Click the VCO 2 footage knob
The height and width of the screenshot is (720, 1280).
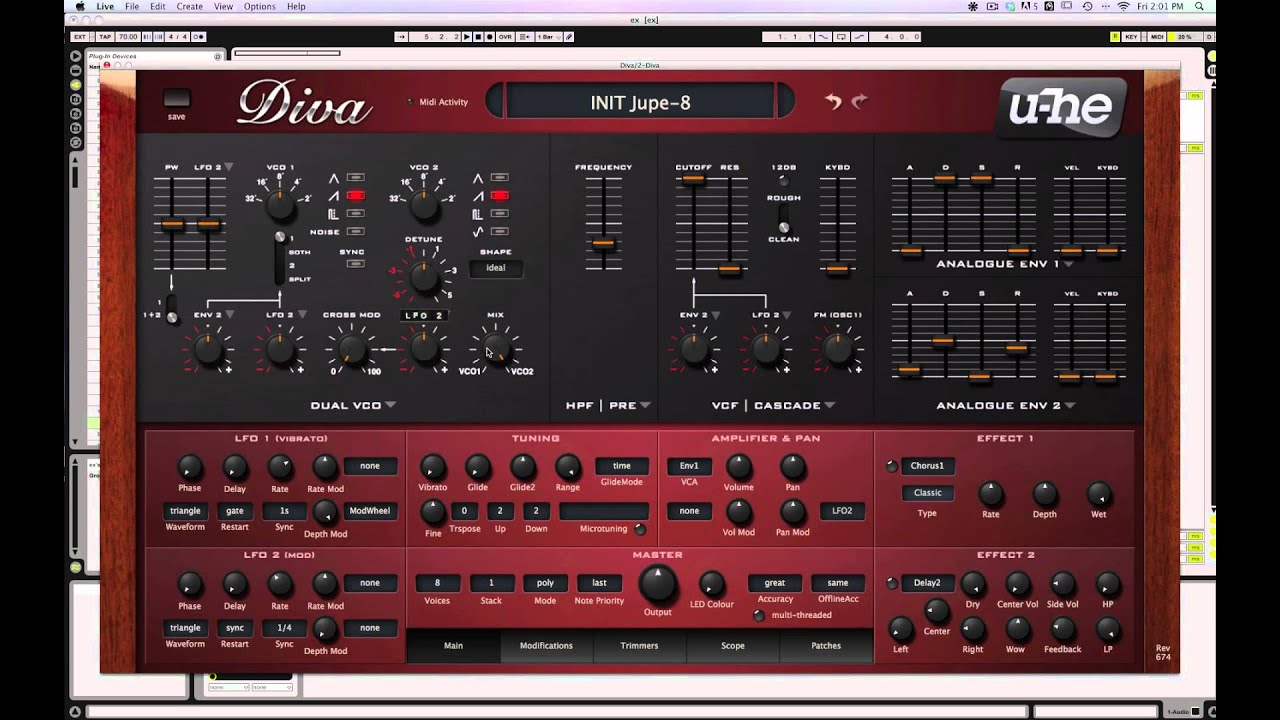(x=424, y=206)
